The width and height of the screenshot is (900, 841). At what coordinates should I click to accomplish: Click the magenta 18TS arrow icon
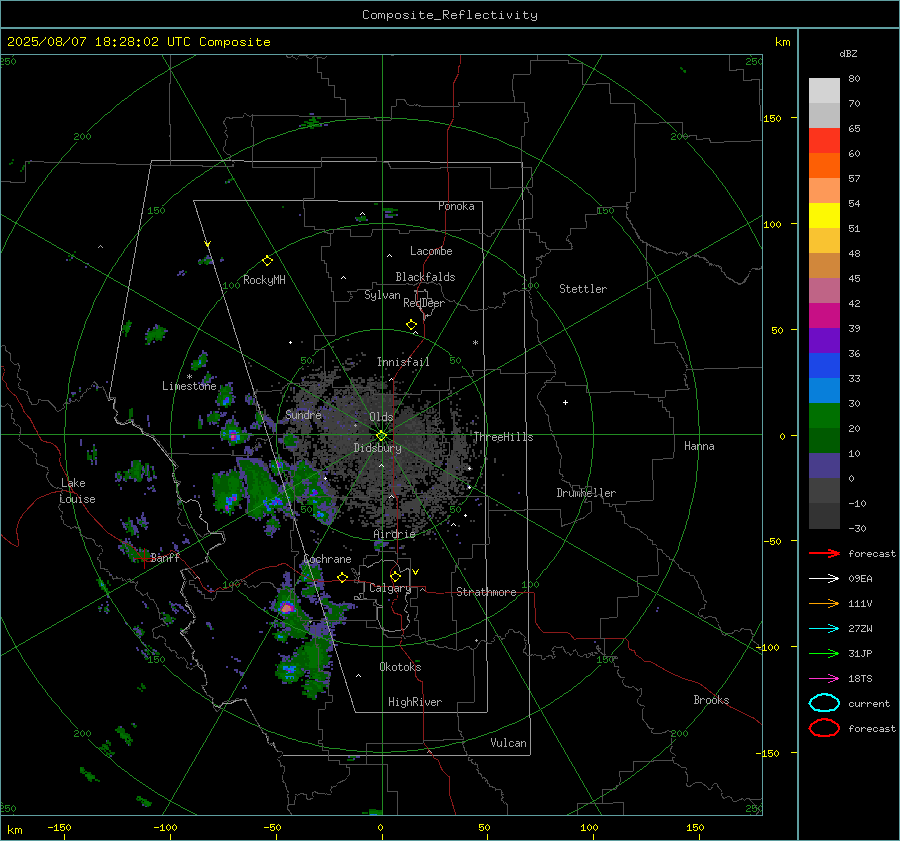tap(824, 679)
